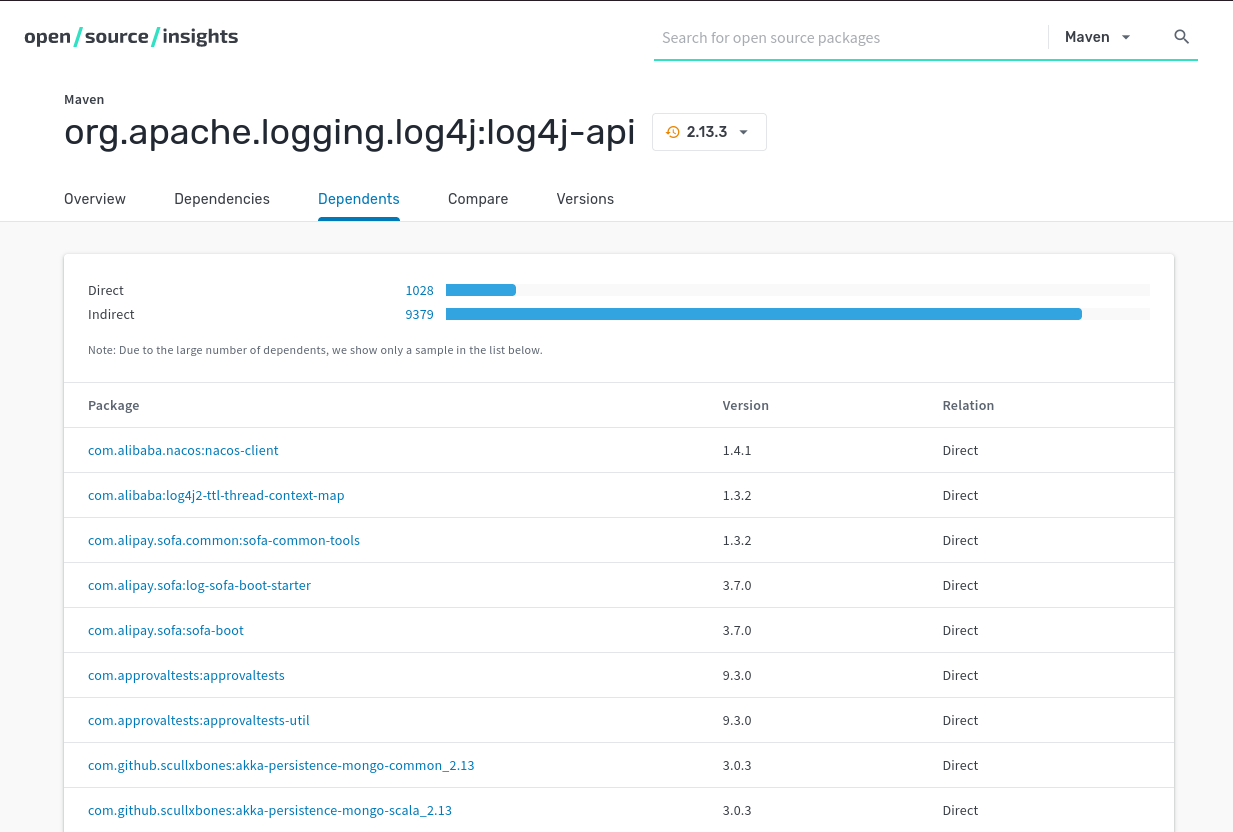Screen dimensions: 1233x832
Task: Click the note about sampled dependents
Action: coord(315,350)
